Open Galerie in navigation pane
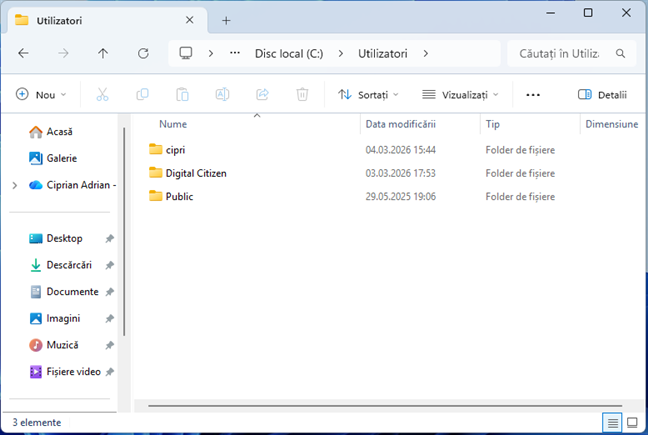 point(53,158)
